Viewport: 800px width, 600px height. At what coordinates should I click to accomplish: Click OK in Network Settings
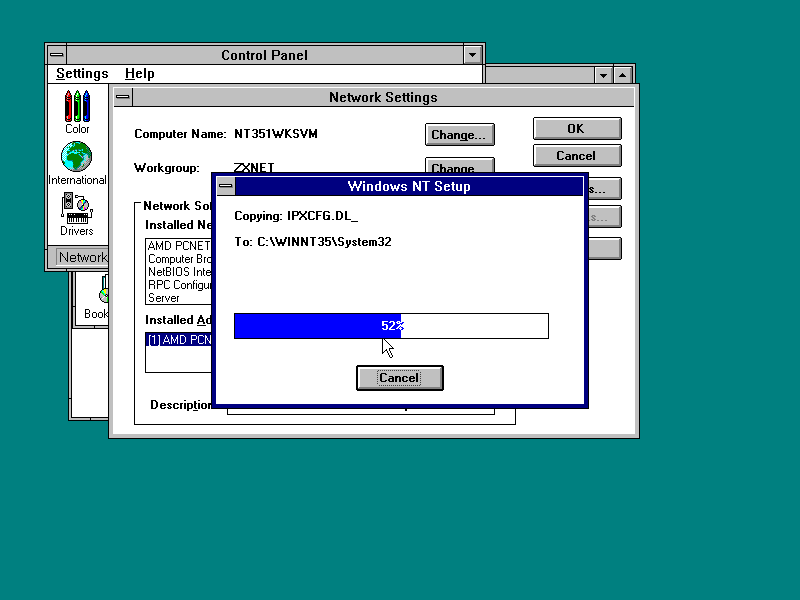(577, 129)
